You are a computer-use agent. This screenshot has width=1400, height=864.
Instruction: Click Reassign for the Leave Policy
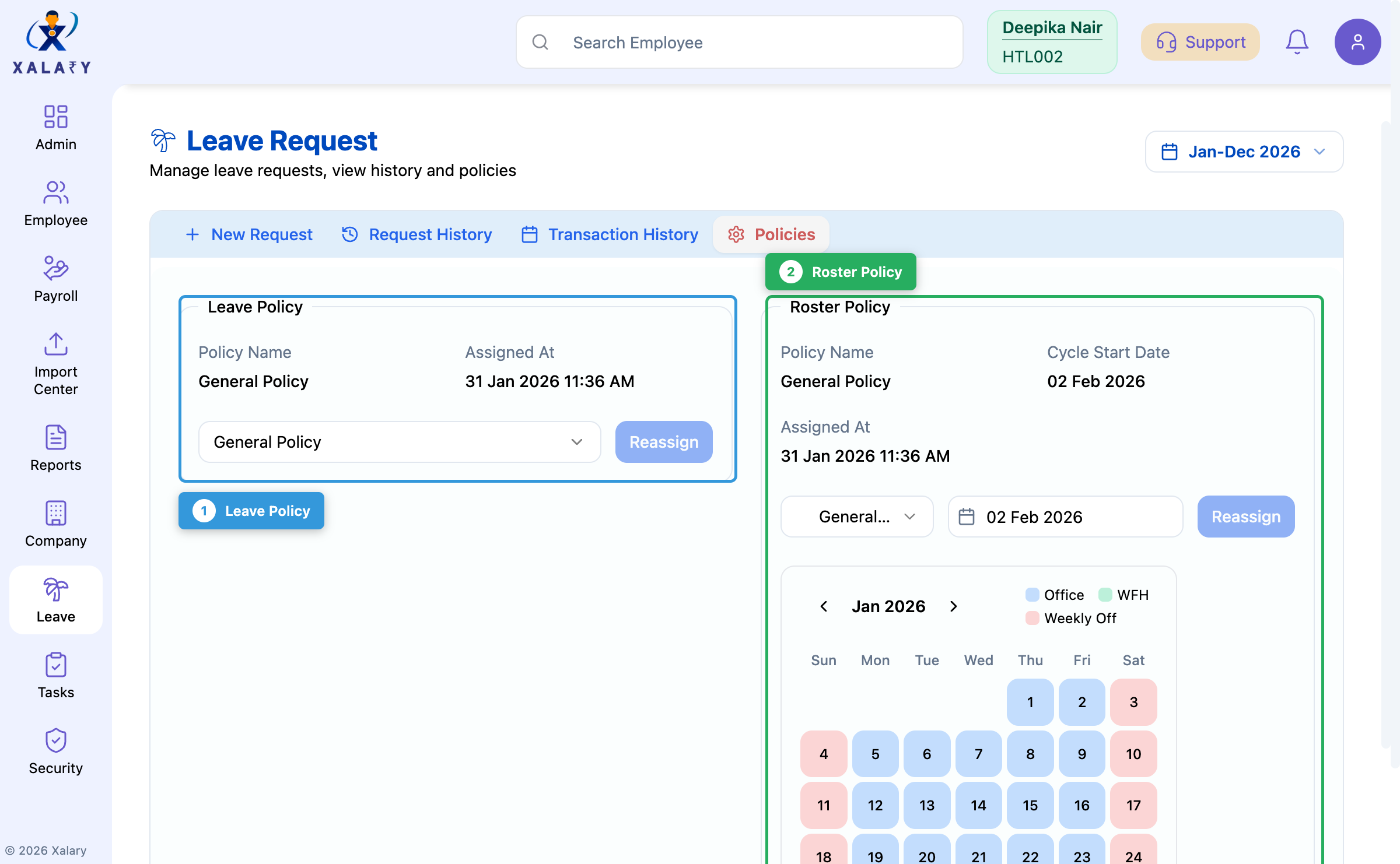(x=663, y=442)
